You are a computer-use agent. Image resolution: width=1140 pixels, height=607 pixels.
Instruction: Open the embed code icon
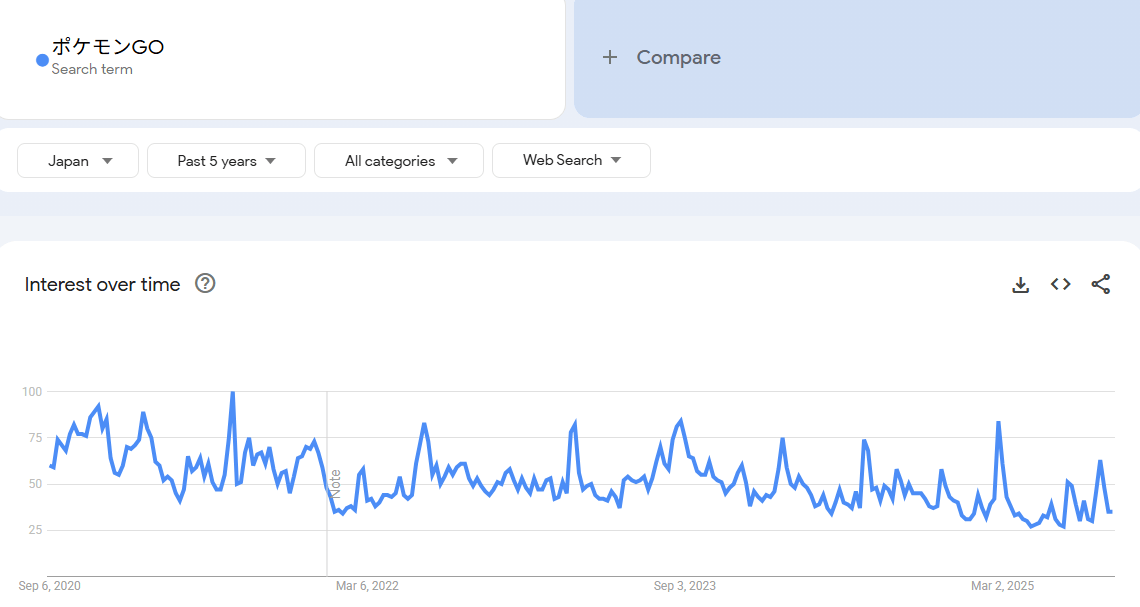point(1060,285)
